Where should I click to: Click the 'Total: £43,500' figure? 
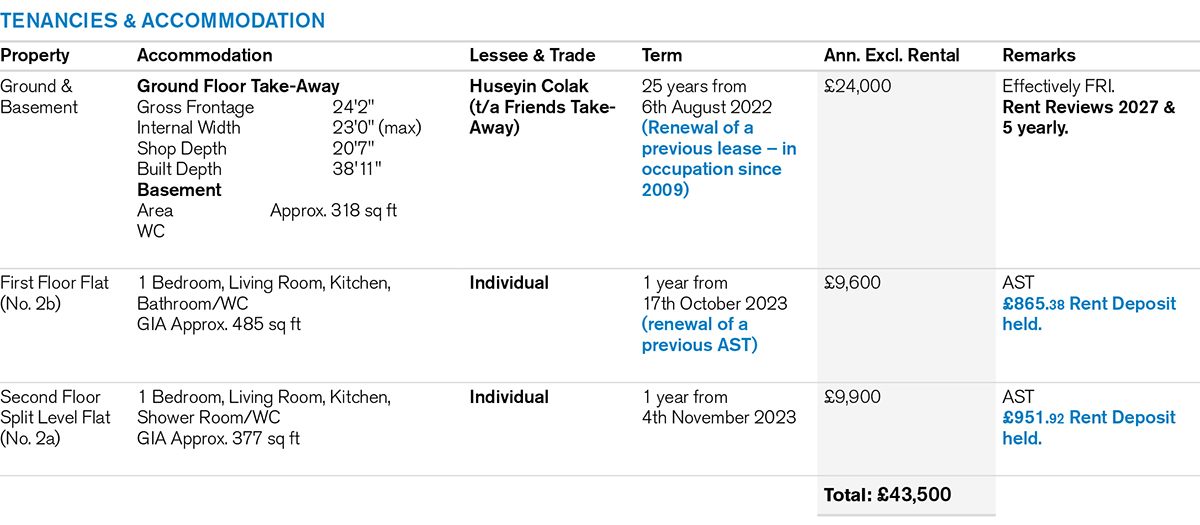[x=886, y=495]
